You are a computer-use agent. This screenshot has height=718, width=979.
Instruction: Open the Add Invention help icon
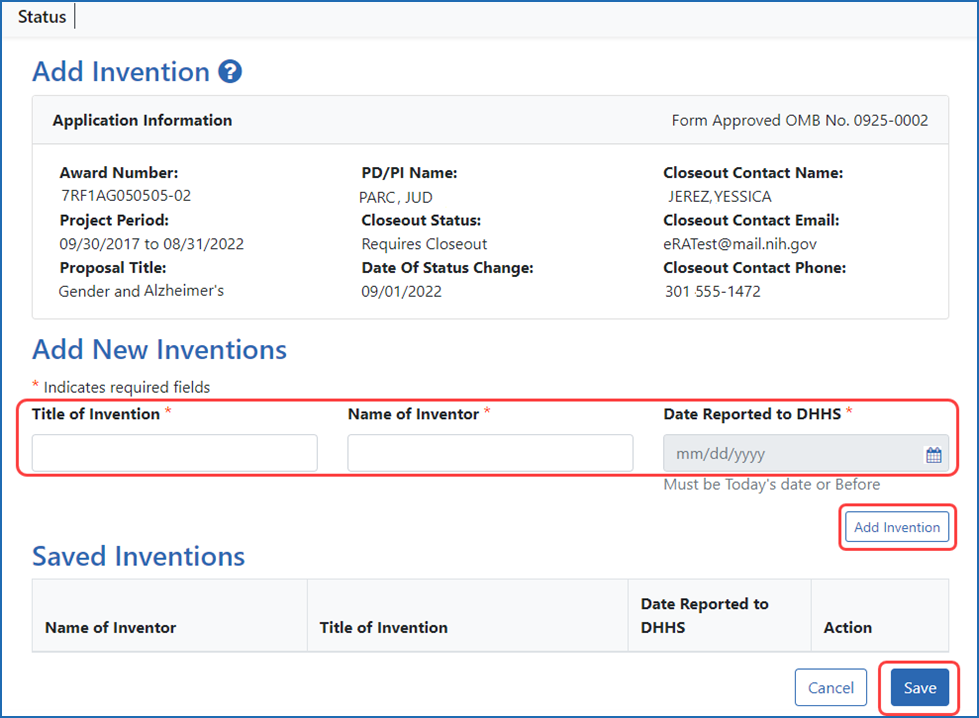tap(230, 72)
